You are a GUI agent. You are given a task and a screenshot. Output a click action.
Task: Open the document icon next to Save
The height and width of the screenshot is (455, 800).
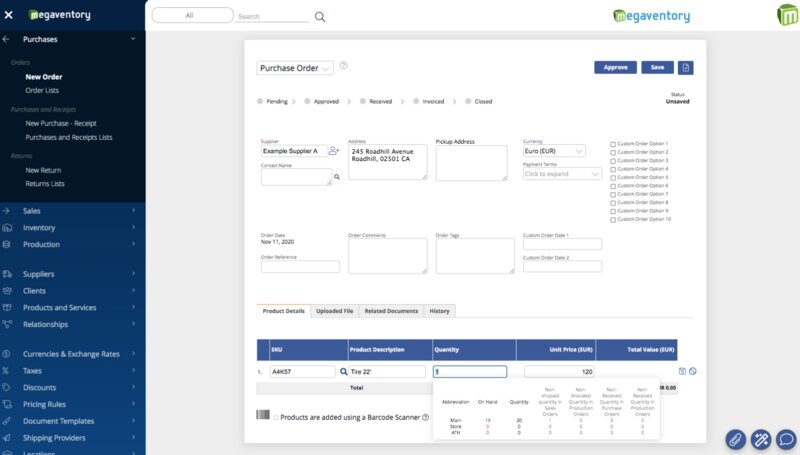685,67
